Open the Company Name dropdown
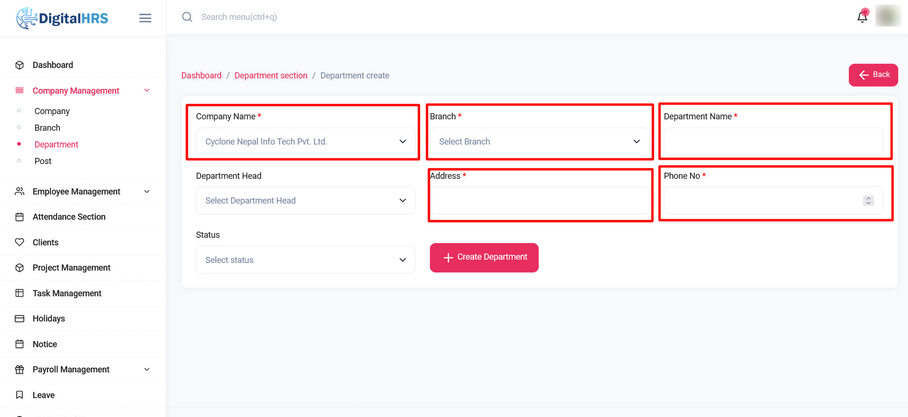908x417 pixels. click(305, 142)
